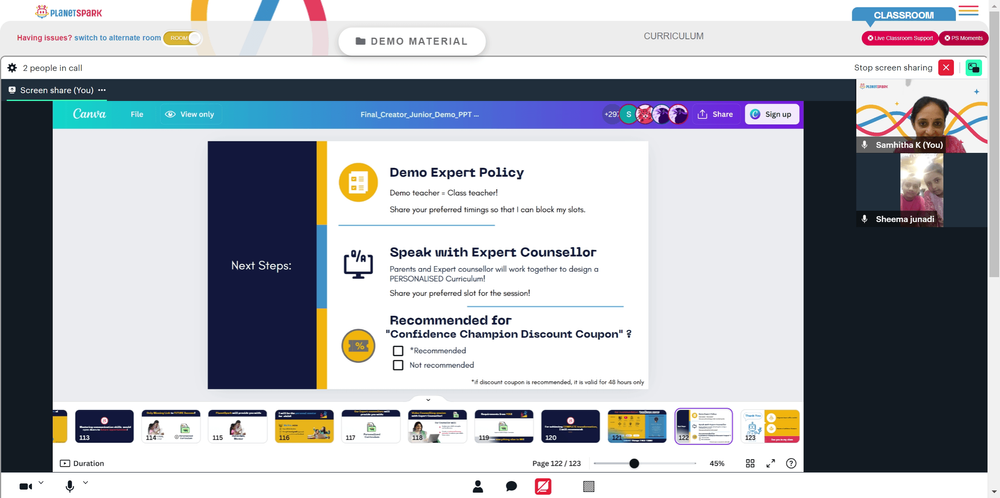Image resolution: width=1000 pixels, height=498 pixels.
Task: Select slide thumbnail 113
Action: tap(105, 427)
